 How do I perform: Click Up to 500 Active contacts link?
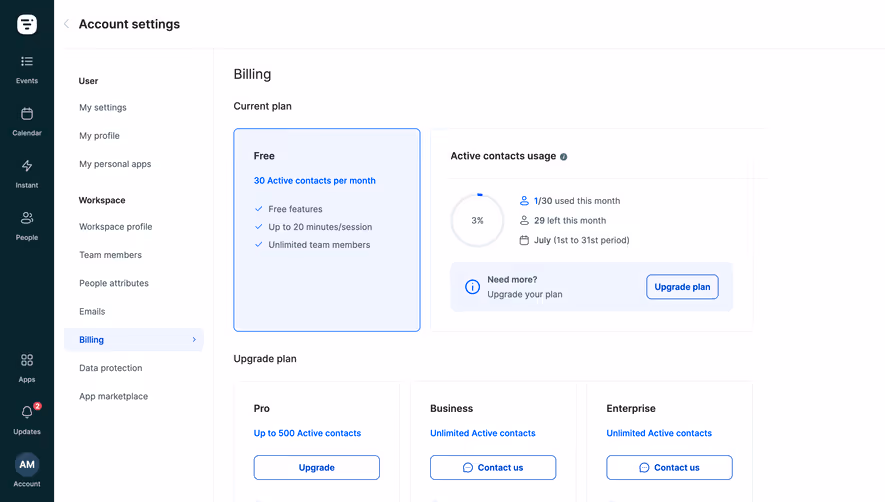point(307,433)
